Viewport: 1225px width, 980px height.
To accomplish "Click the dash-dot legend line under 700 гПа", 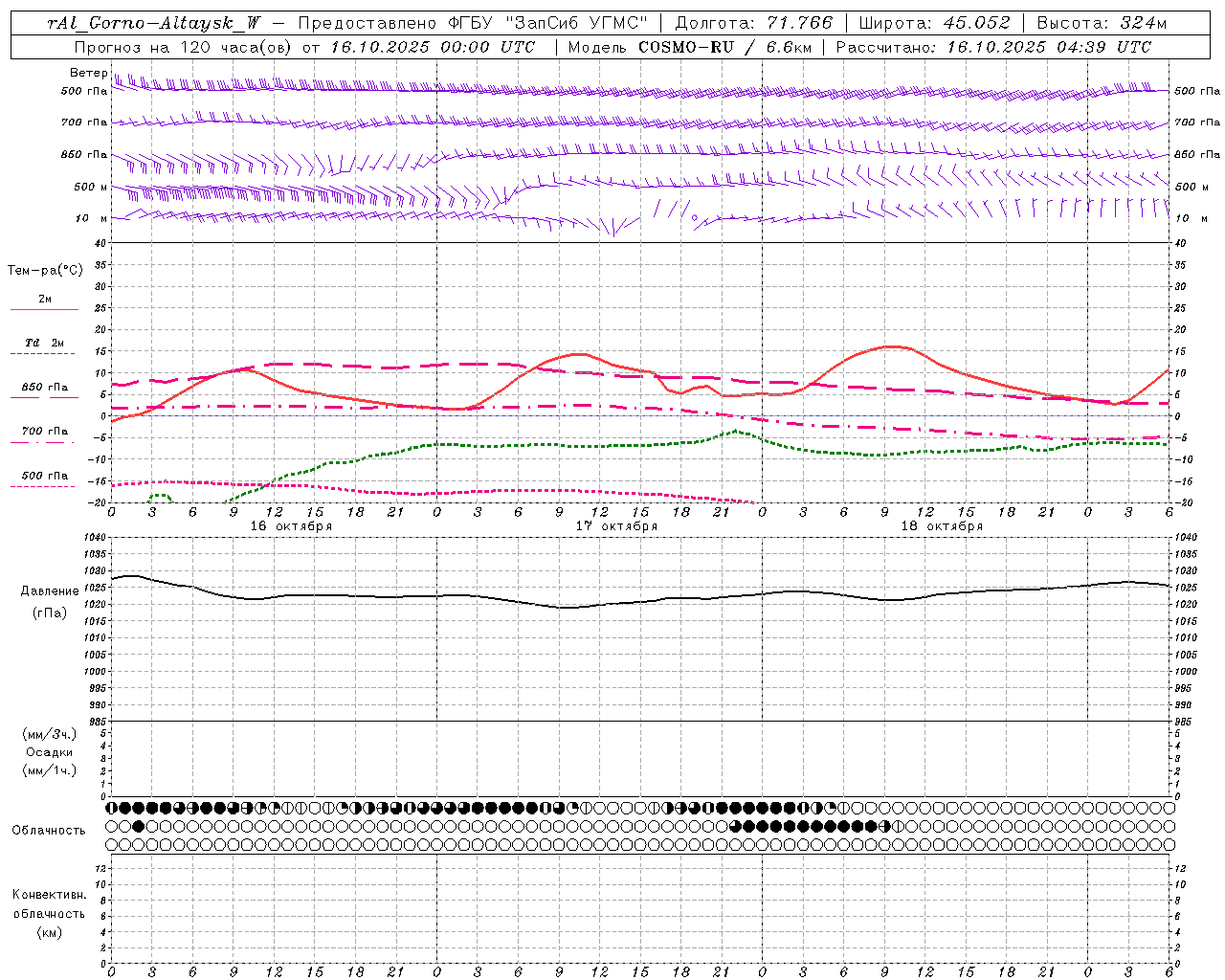I will 43,443.
